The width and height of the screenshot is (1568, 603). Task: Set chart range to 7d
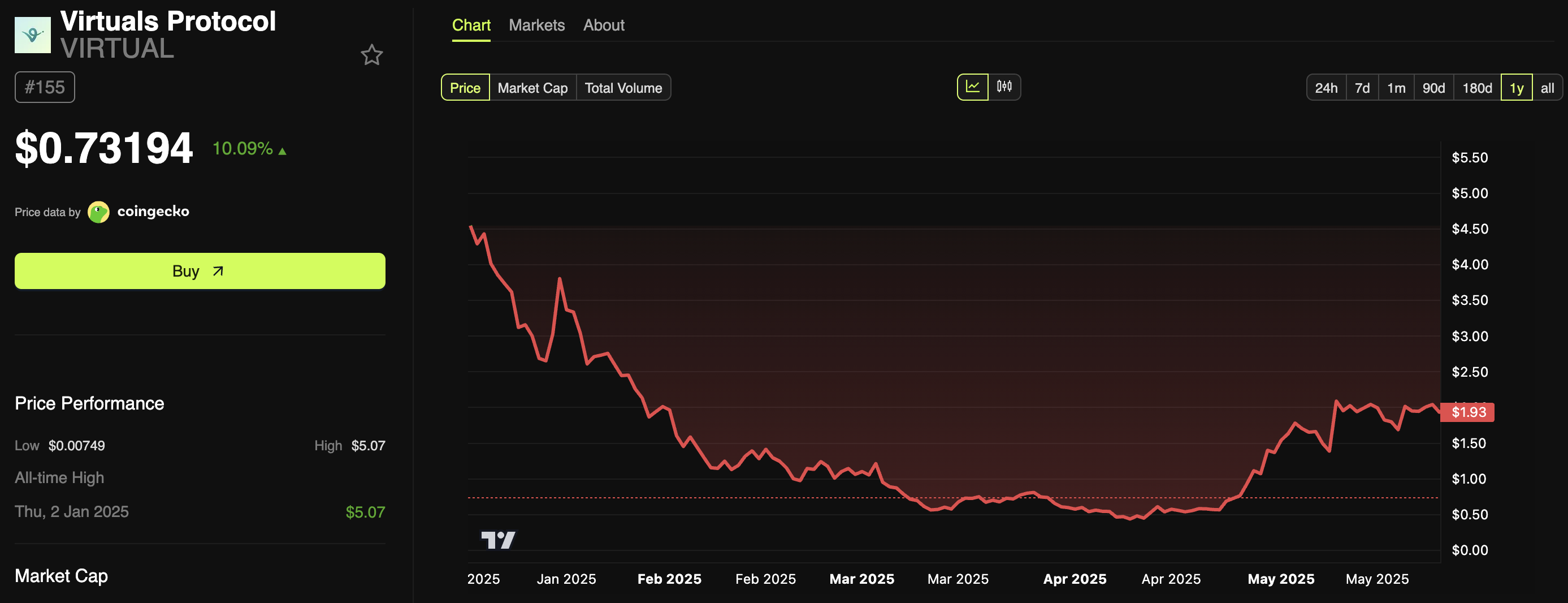point(1362,88)
